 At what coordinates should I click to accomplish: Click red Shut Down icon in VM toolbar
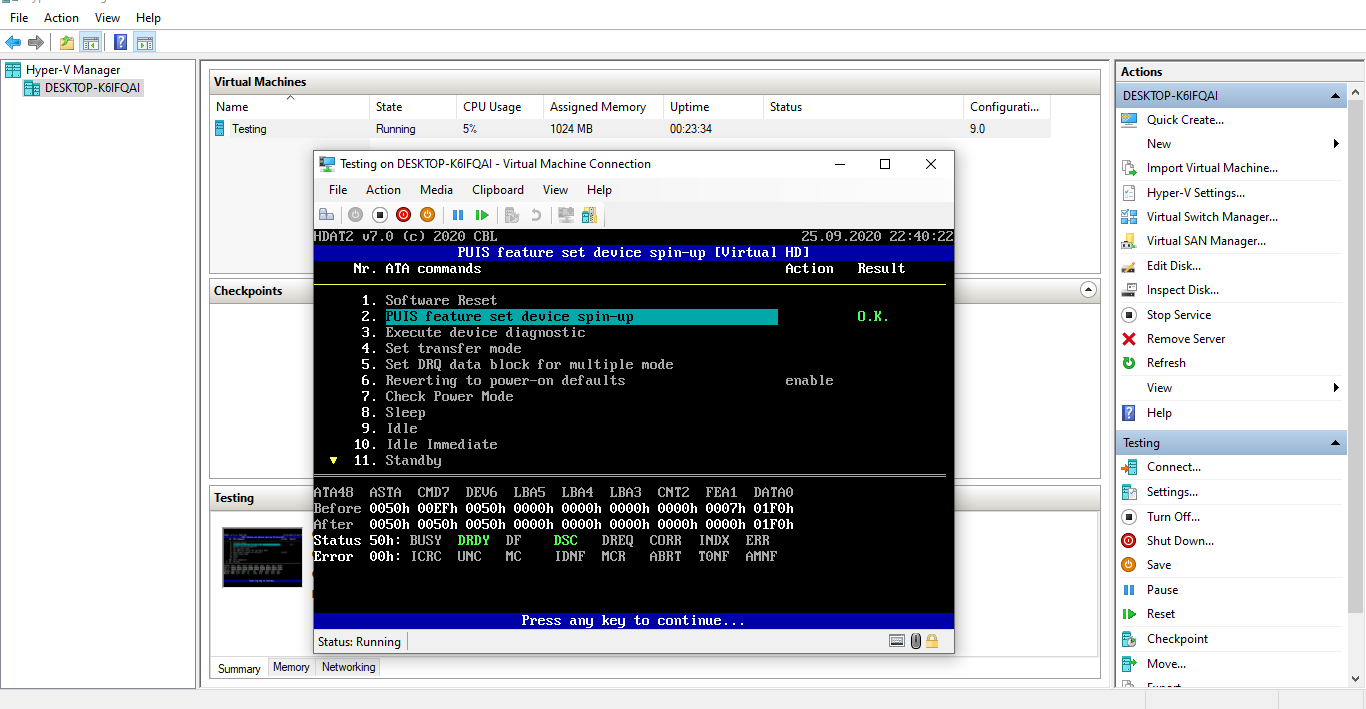(x=403, y=215)
